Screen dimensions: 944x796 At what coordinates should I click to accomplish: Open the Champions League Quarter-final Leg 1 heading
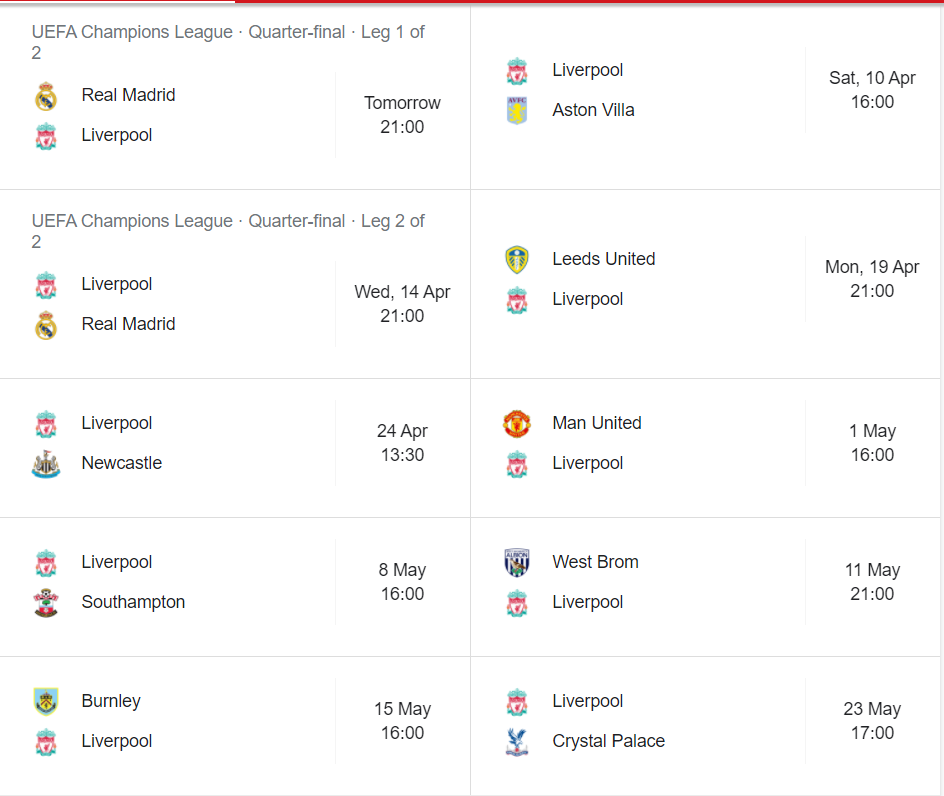tap(228, 42)
